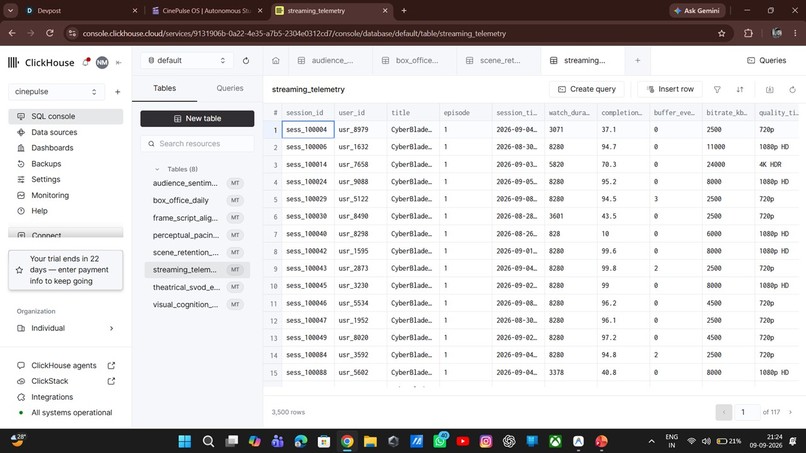The image size is (806, 453).
Task: Open the SQL console page
Action: pyautogui.click(x=66, y=116)
